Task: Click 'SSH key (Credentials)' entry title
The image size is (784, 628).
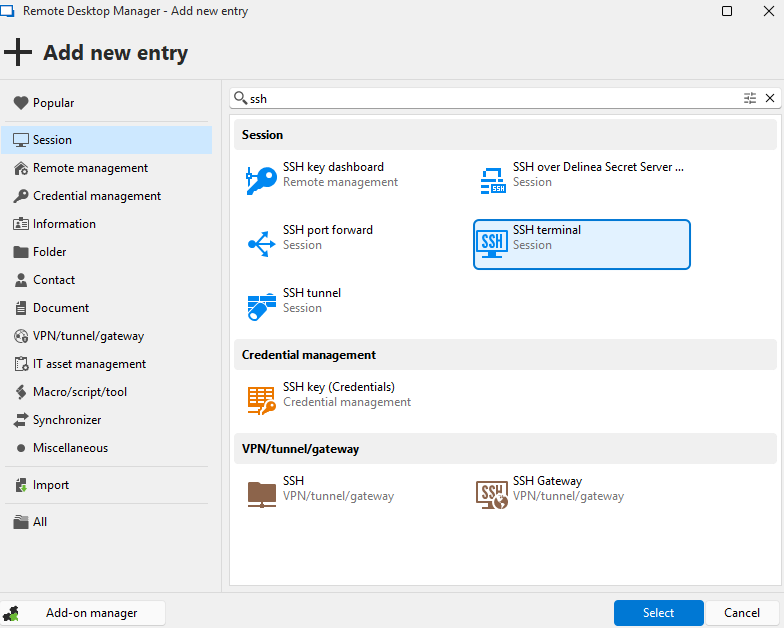Action: (x=338, y=387)
